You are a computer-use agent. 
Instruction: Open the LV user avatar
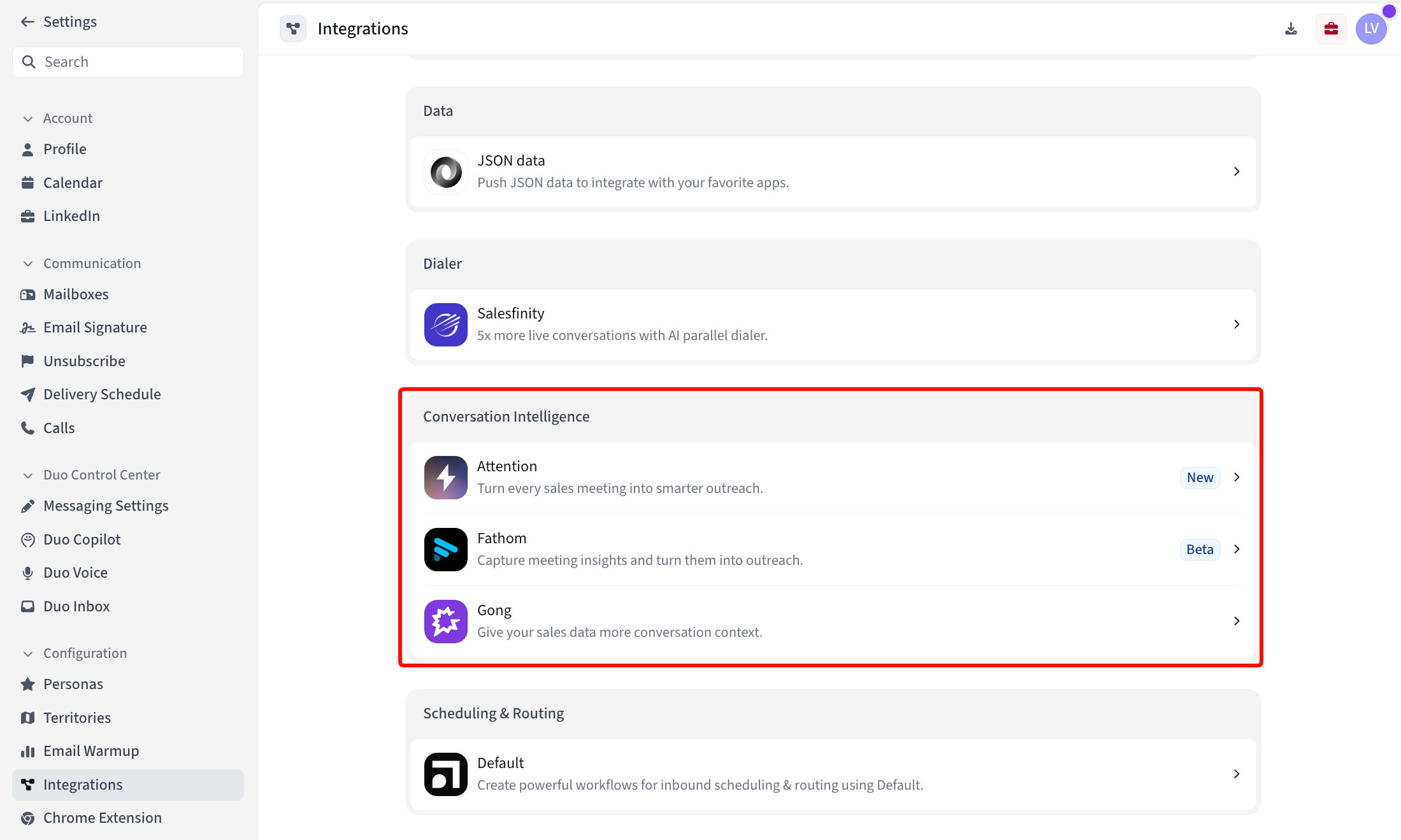[x=1371, y=29]
